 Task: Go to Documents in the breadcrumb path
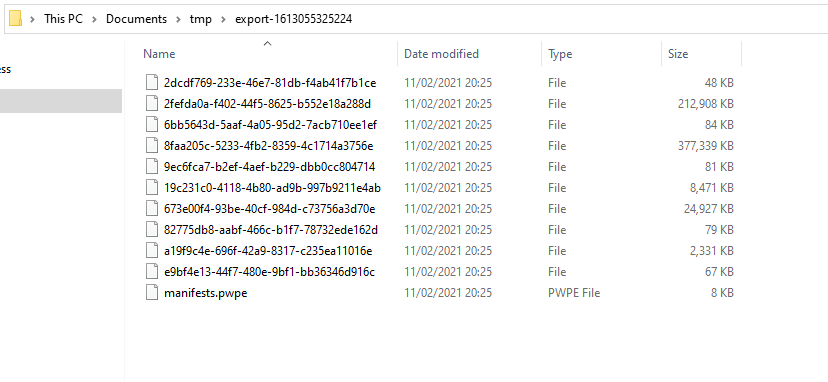(x=136, y=19)
